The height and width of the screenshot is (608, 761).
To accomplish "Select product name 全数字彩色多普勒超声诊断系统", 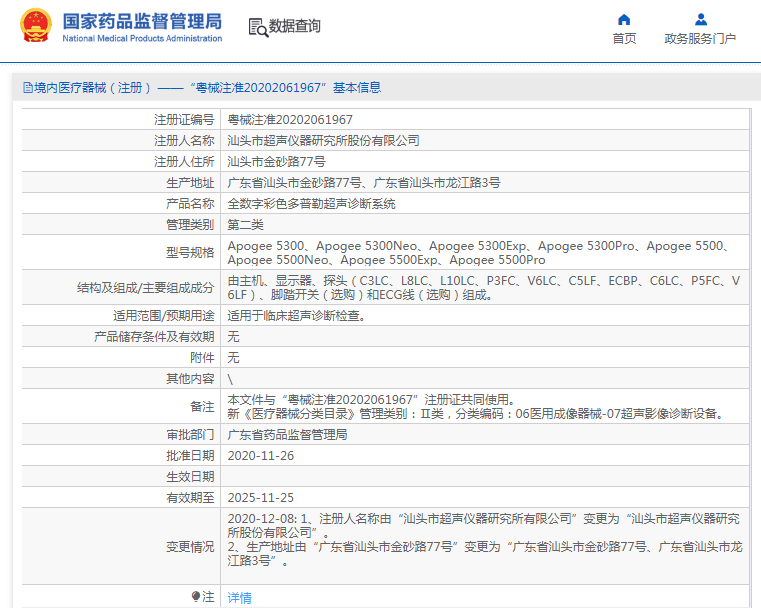I will 311,204.
